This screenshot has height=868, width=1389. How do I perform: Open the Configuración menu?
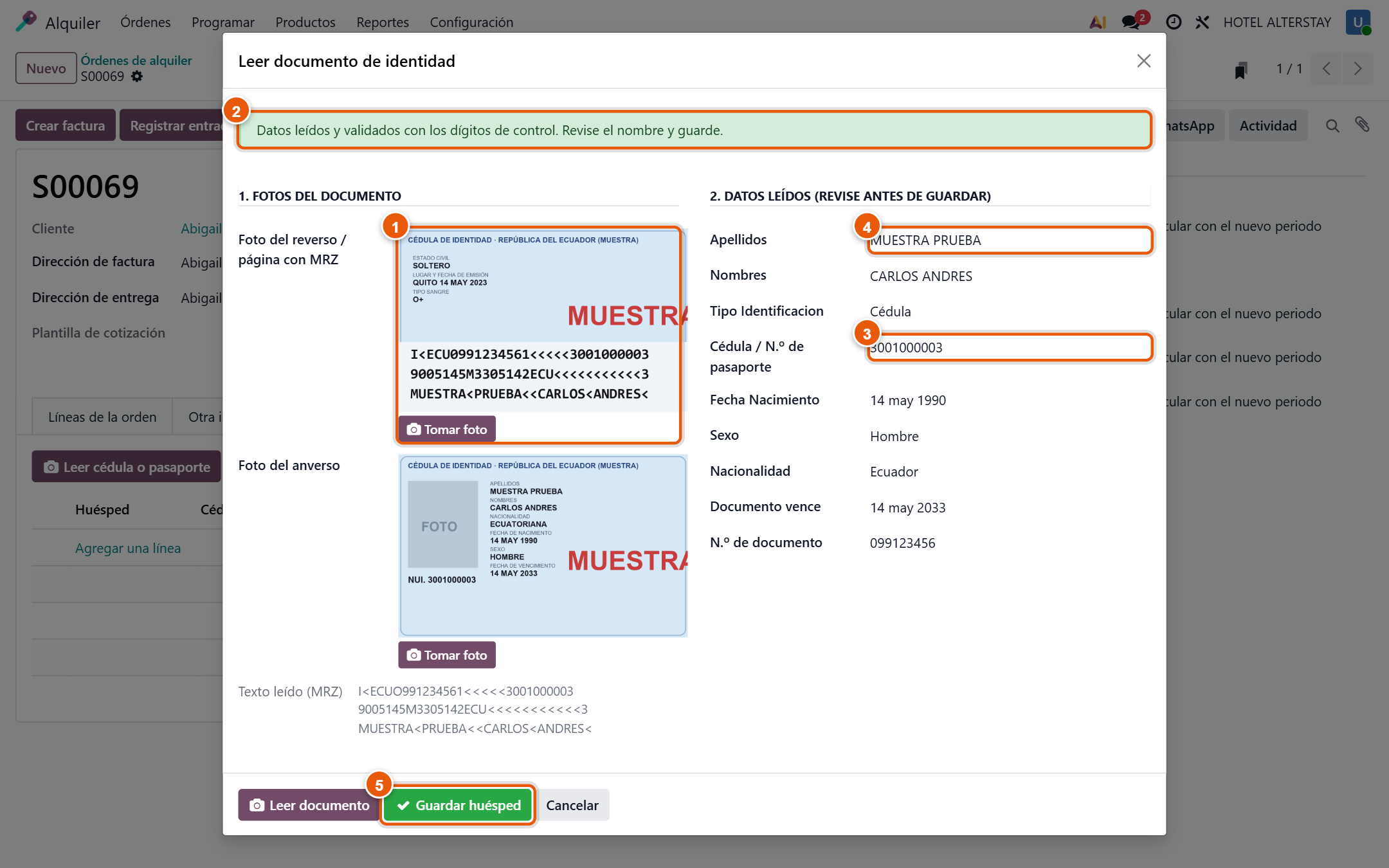pos(471,23)
